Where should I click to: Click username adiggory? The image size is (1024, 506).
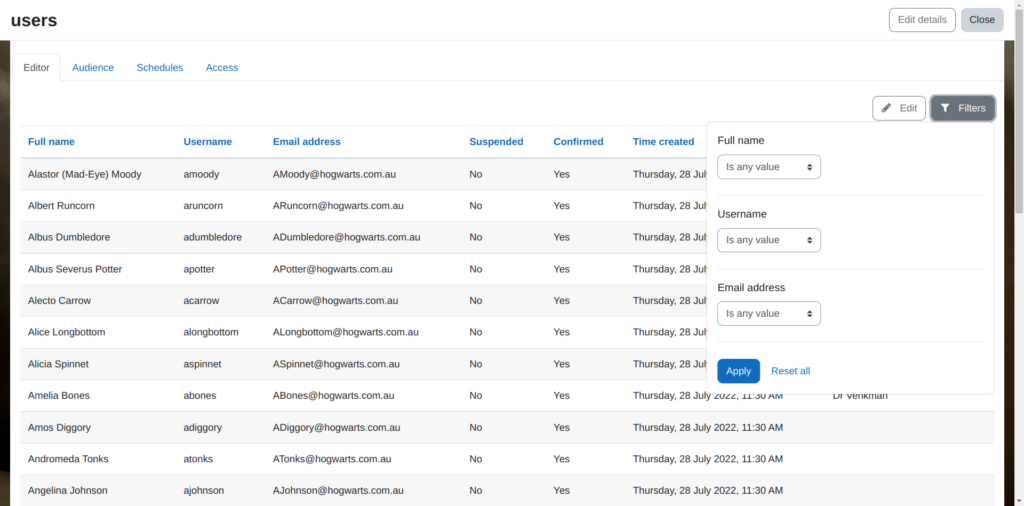202,427
